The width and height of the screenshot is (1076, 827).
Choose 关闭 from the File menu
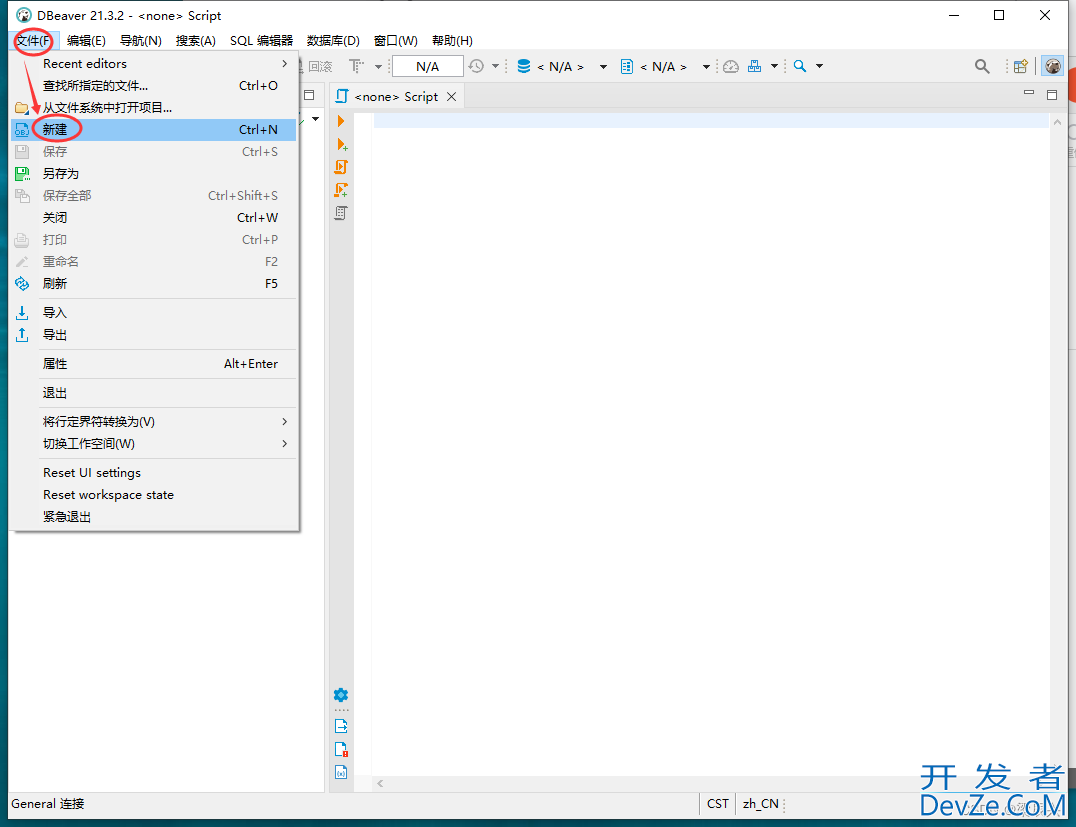[154, 218]
